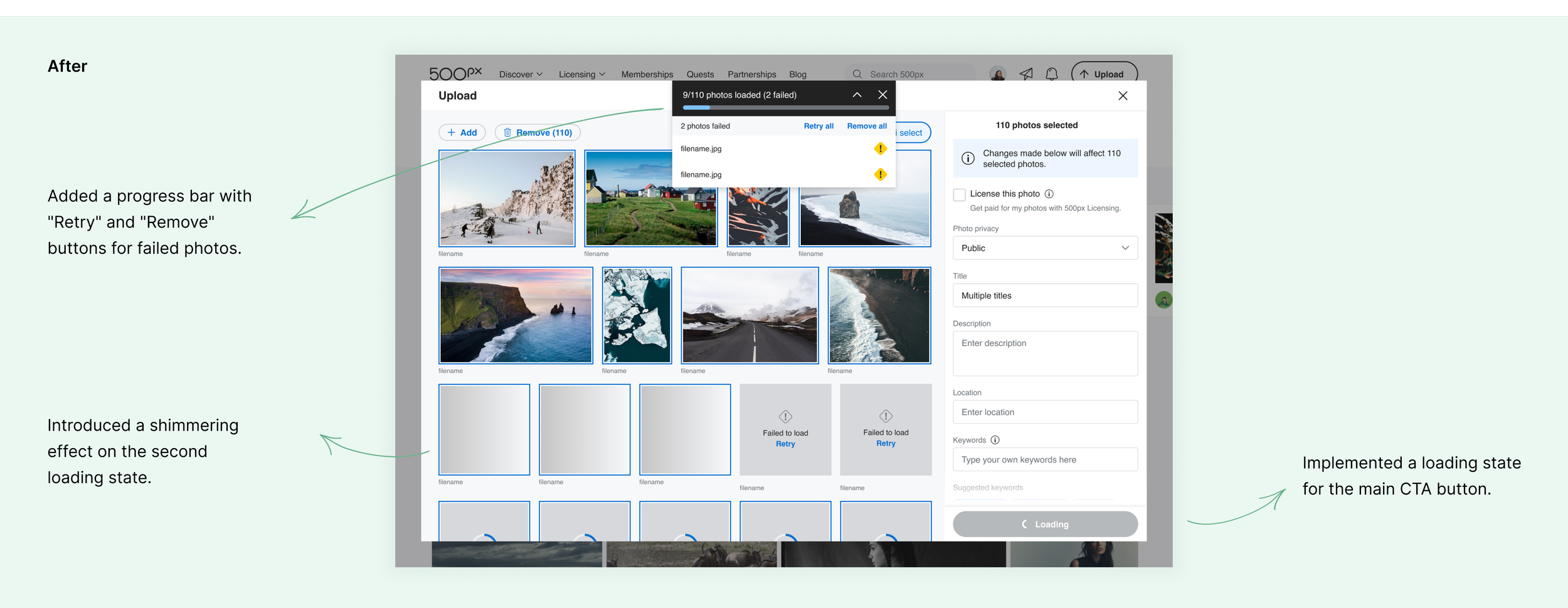This screenshot has height=608, width=1568.
Task: Click the upload progress bar
Action: point(785,108)
